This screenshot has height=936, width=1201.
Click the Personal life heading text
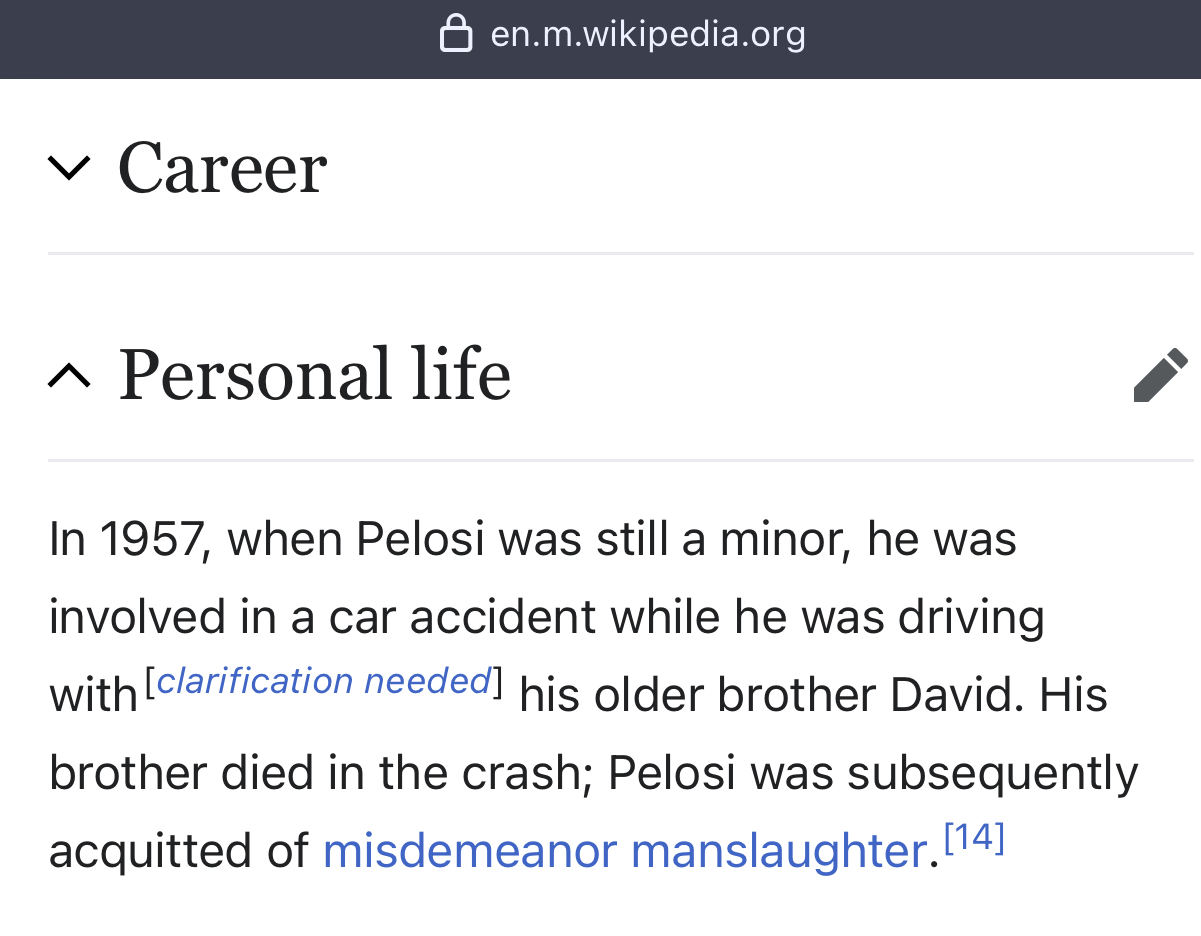314,376
